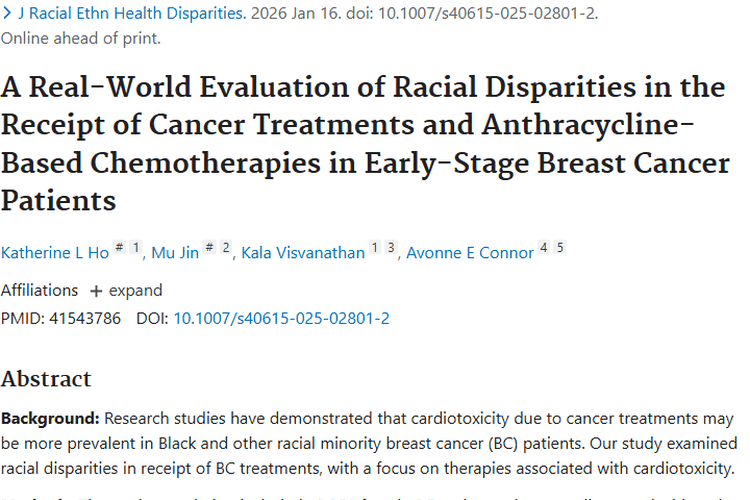The width and height of the screenshot is (750, 500).
Task: Click affiliation superscript 2 beside Mu Jin
Action: coord(226,249)
